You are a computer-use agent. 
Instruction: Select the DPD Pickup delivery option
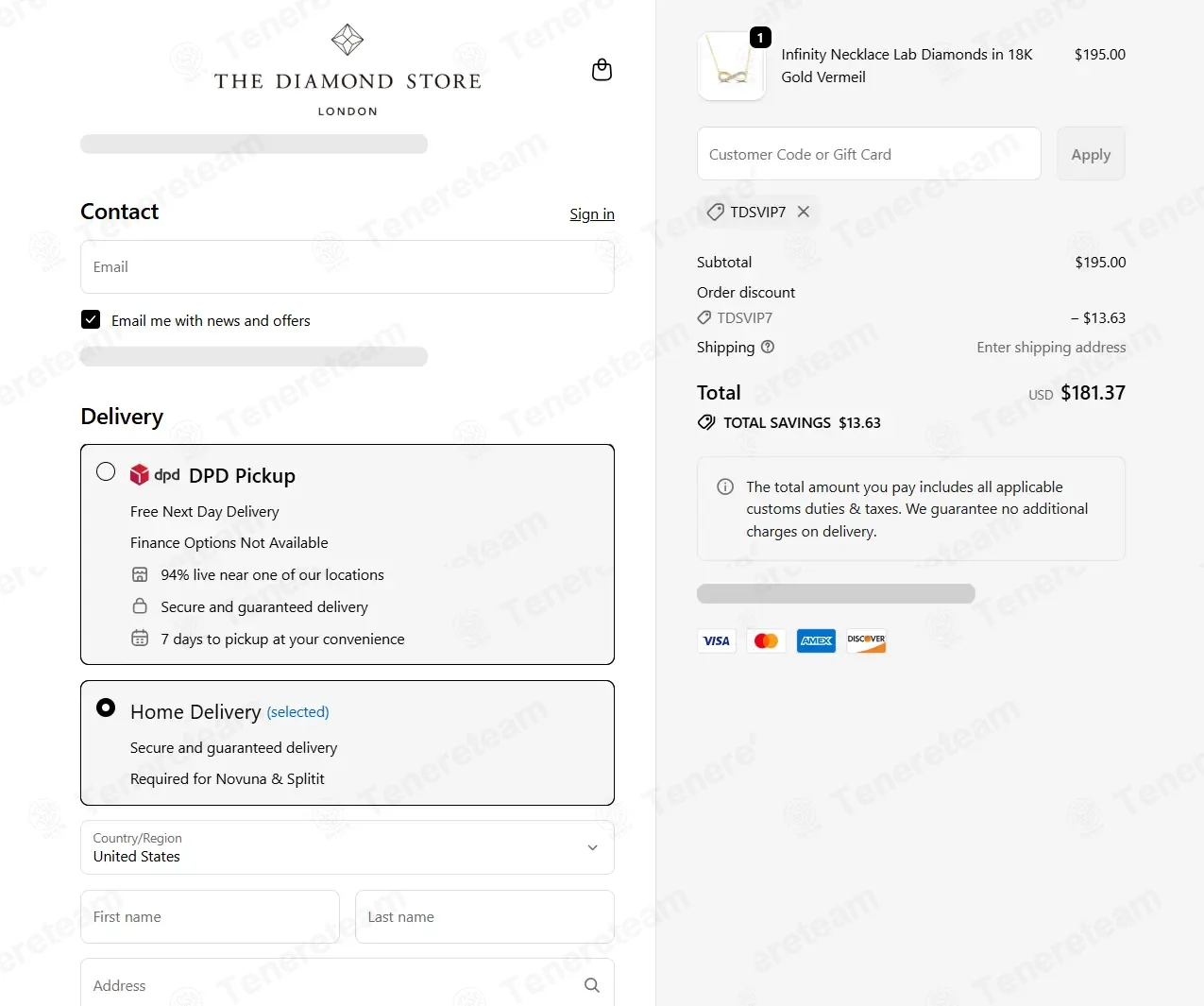106,471
